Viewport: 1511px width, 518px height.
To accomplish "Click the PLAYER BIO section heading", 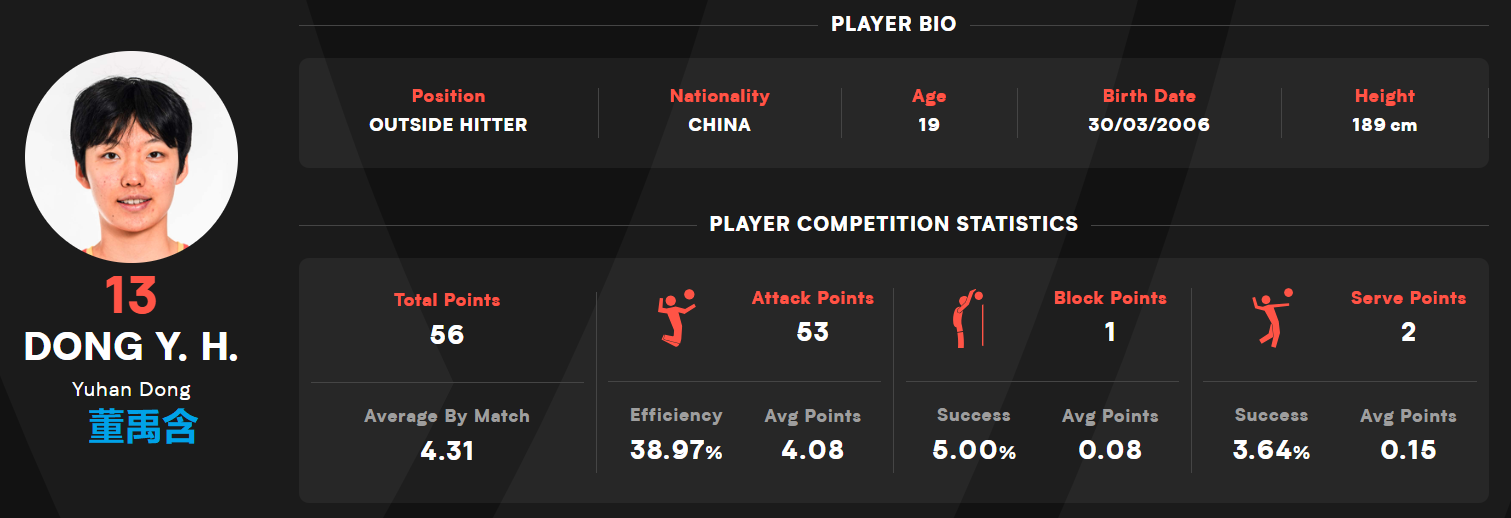I will point(894,24).
